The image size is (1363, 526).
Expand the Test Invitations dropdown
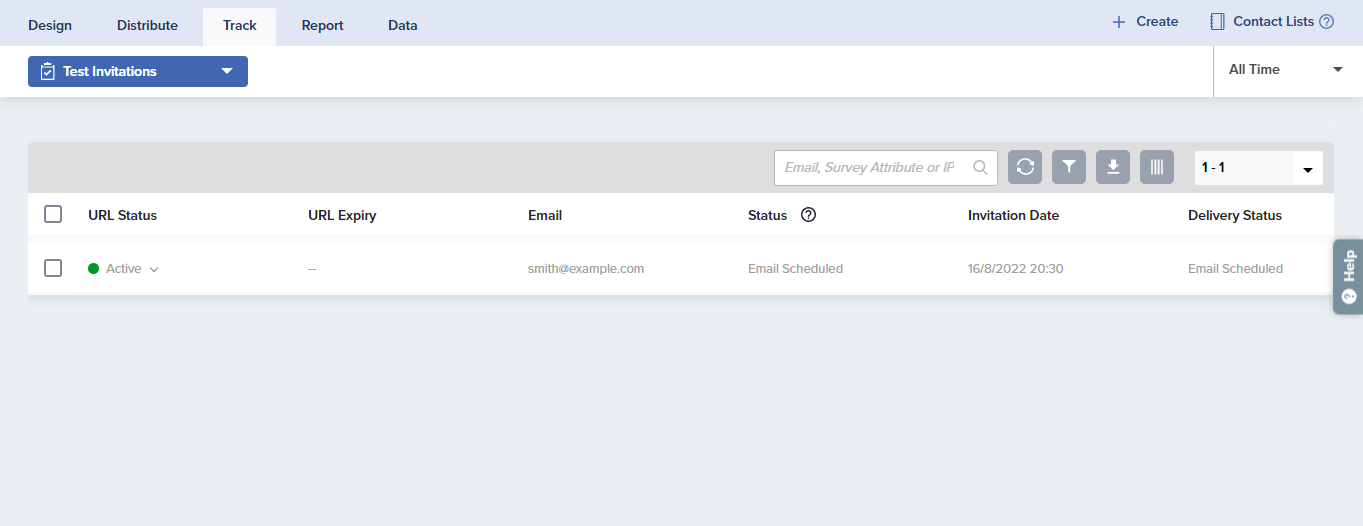coord(227,71)
